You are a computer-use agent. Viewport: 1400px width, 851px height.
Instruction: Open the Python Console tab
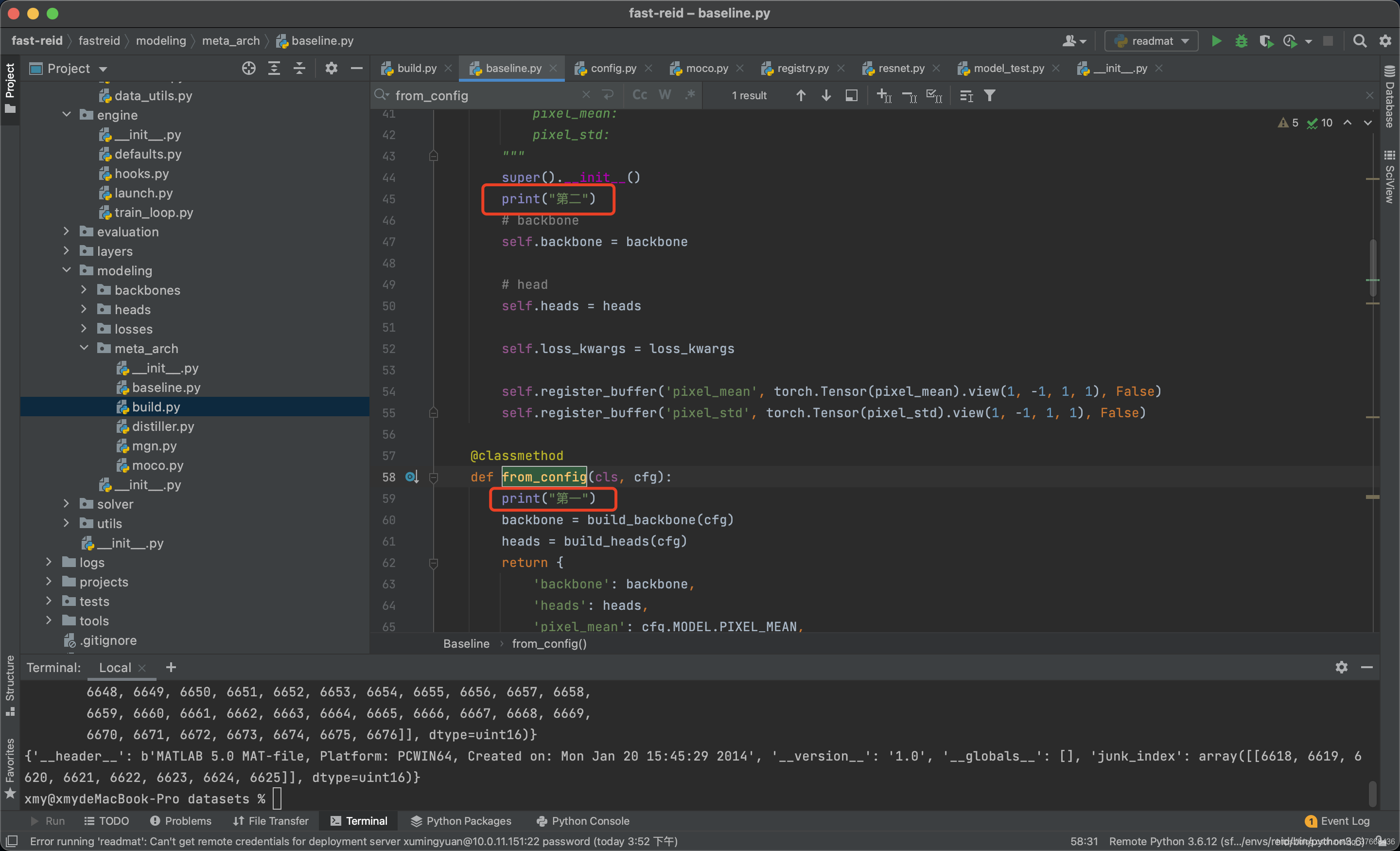click(582, 820)
